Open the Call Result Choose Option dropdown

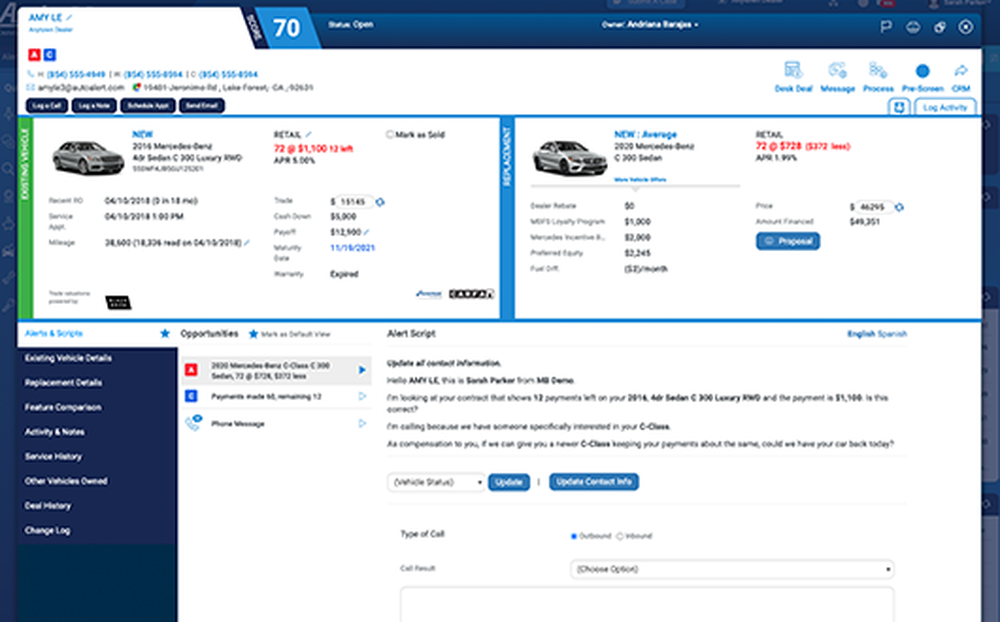(x=732, y=569)
